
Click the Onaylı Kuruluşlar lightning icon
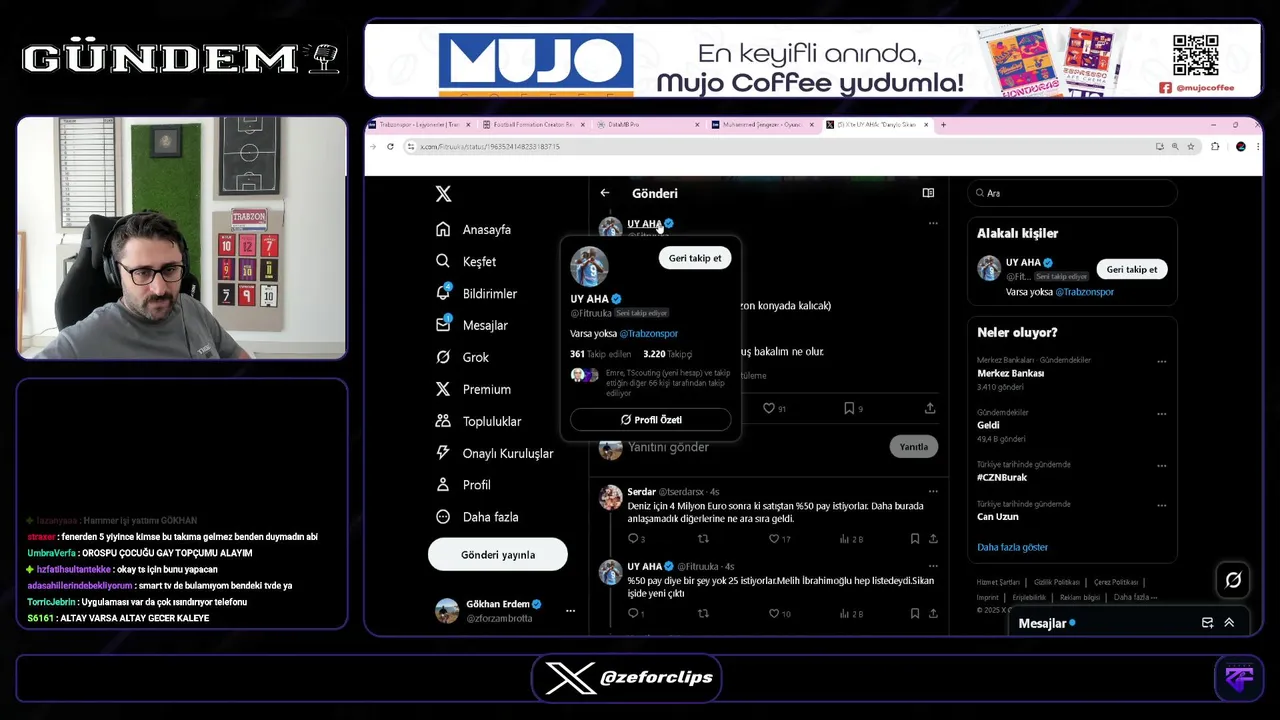coord(443,453)
